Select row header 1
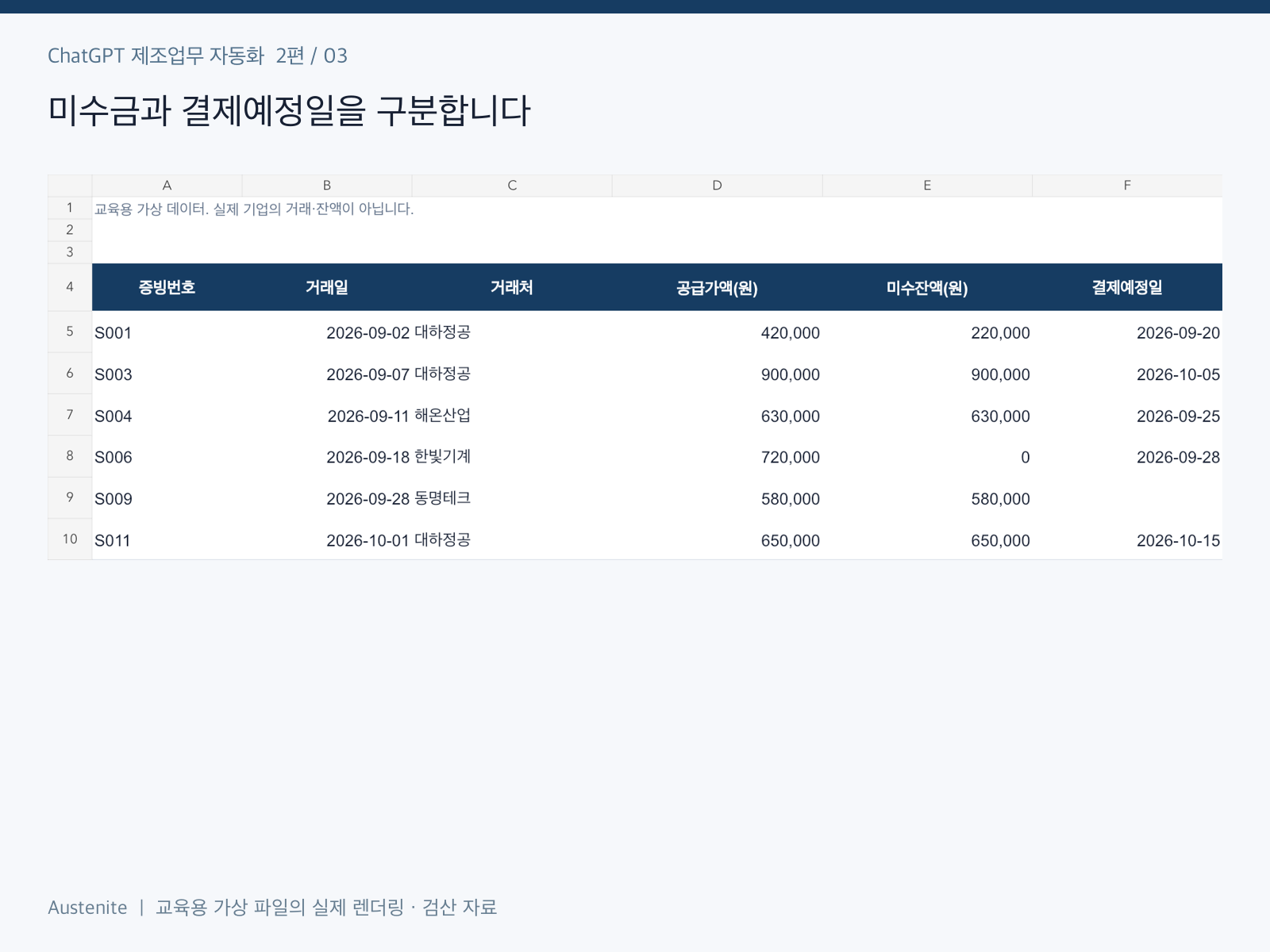 coord(70,208)
